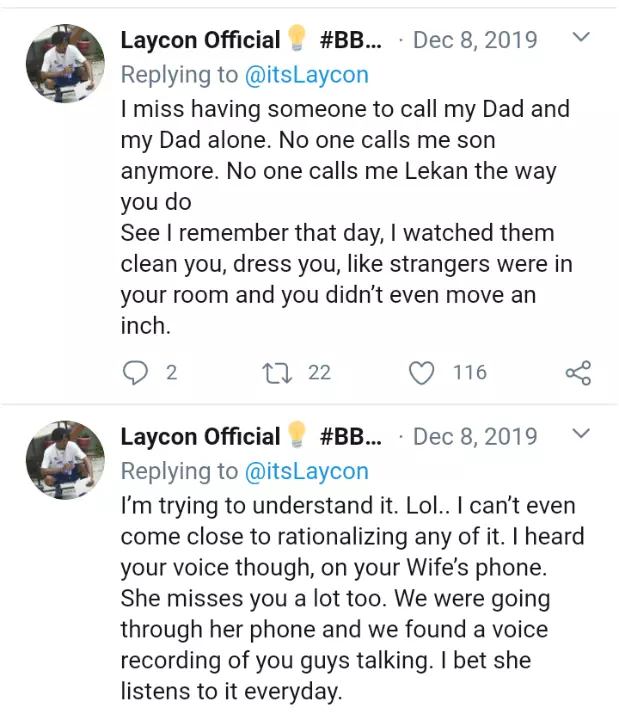View the 22 retweets count
This screenshot has width=619, height=720.
(x=319, y=373)
